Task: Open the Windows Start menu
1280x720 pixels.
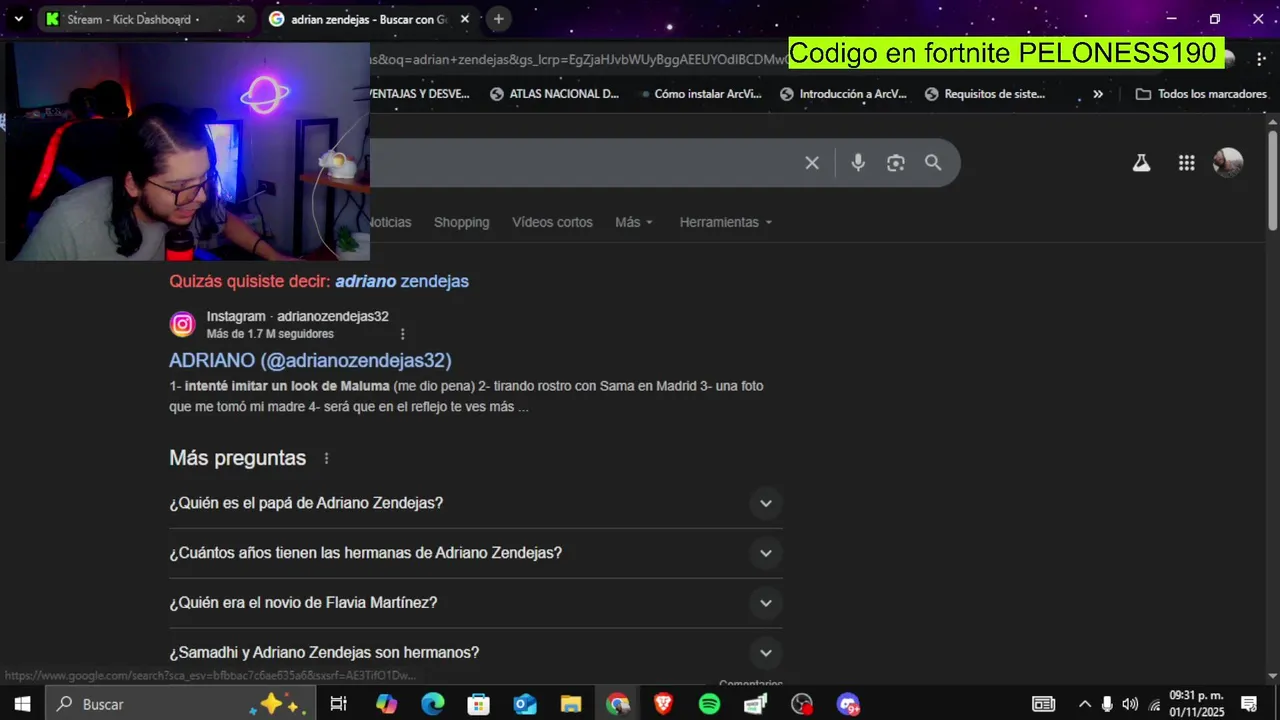Action: tap(22, 704)
